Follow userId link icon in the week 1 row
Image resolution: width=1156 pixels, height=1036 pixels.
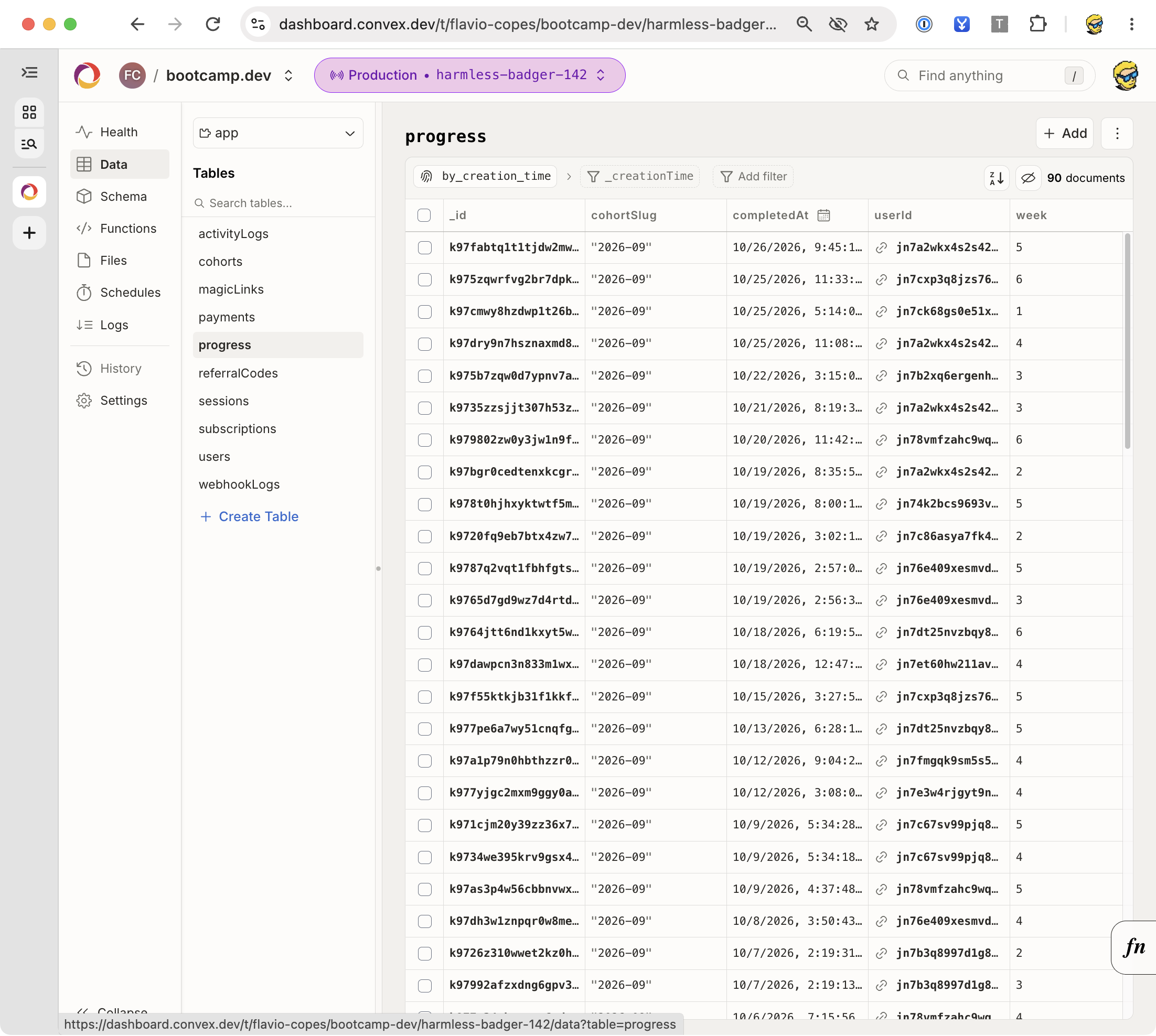coord(881,311)
